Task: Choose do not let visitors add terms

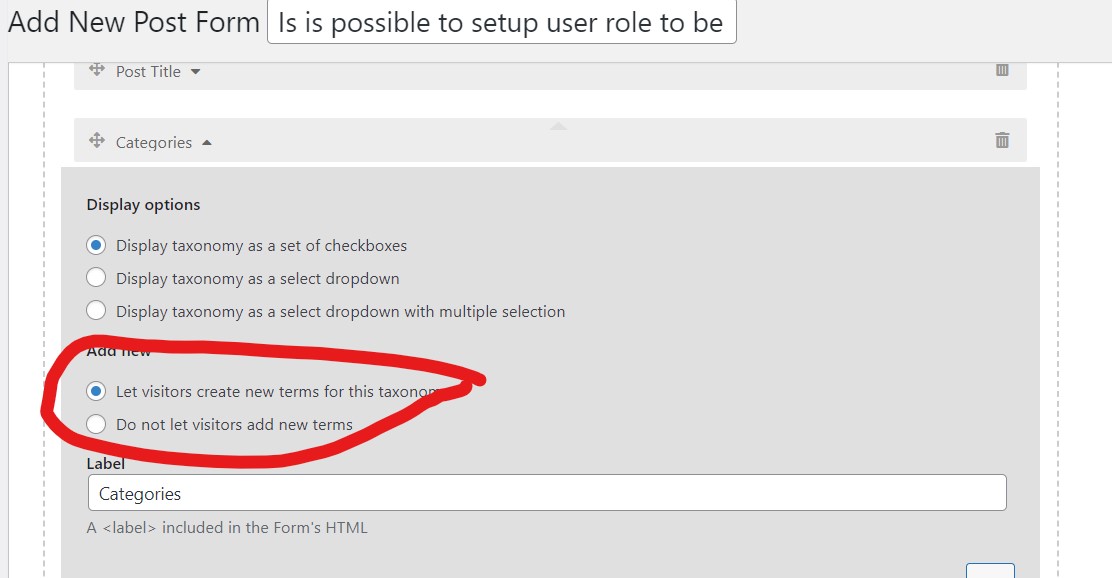Action: click(x=96, y=424)
